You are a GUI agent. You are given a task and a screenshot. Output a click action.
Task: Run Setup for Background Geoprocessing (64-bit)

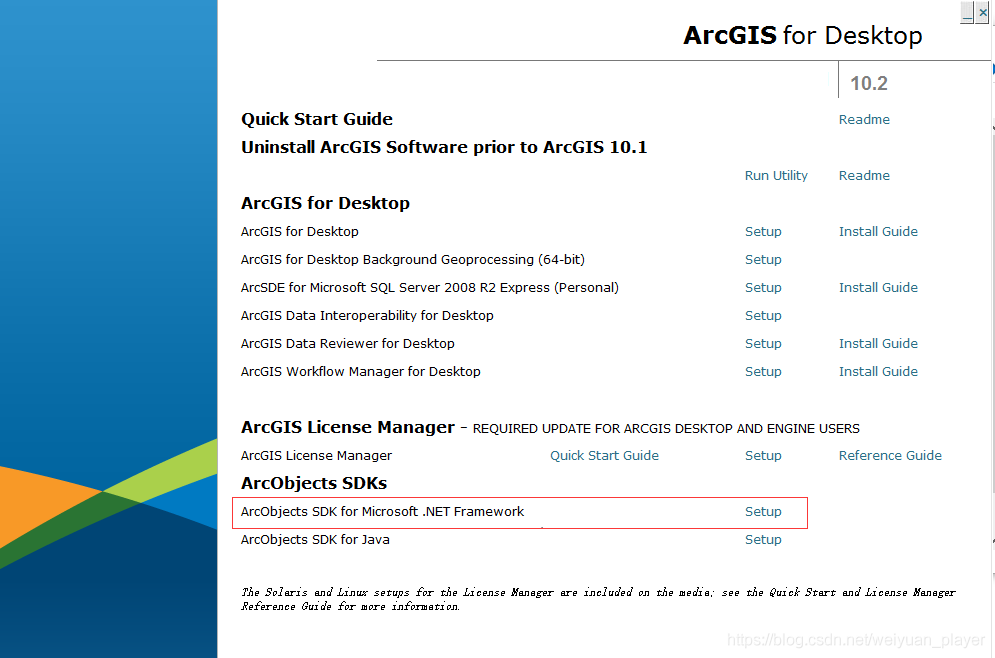(763, 260)
